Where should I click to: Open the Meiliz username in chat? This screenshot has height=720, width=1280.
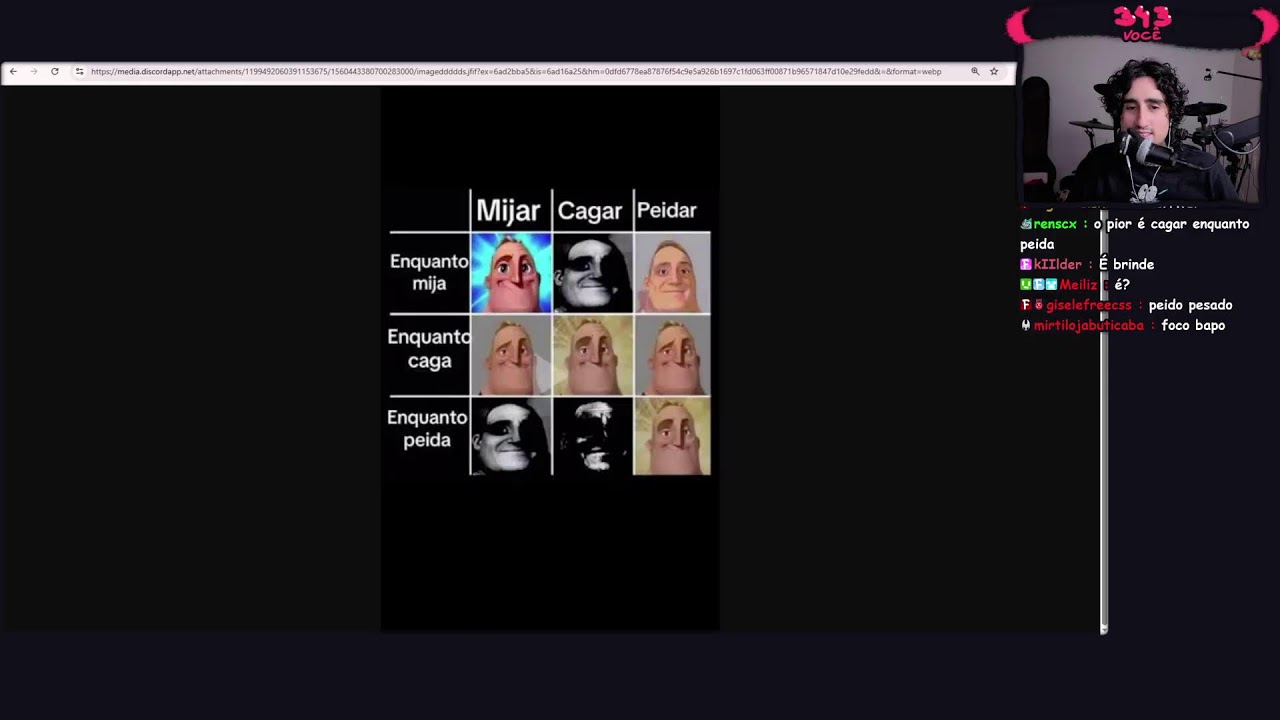(x=1079, y=285)
